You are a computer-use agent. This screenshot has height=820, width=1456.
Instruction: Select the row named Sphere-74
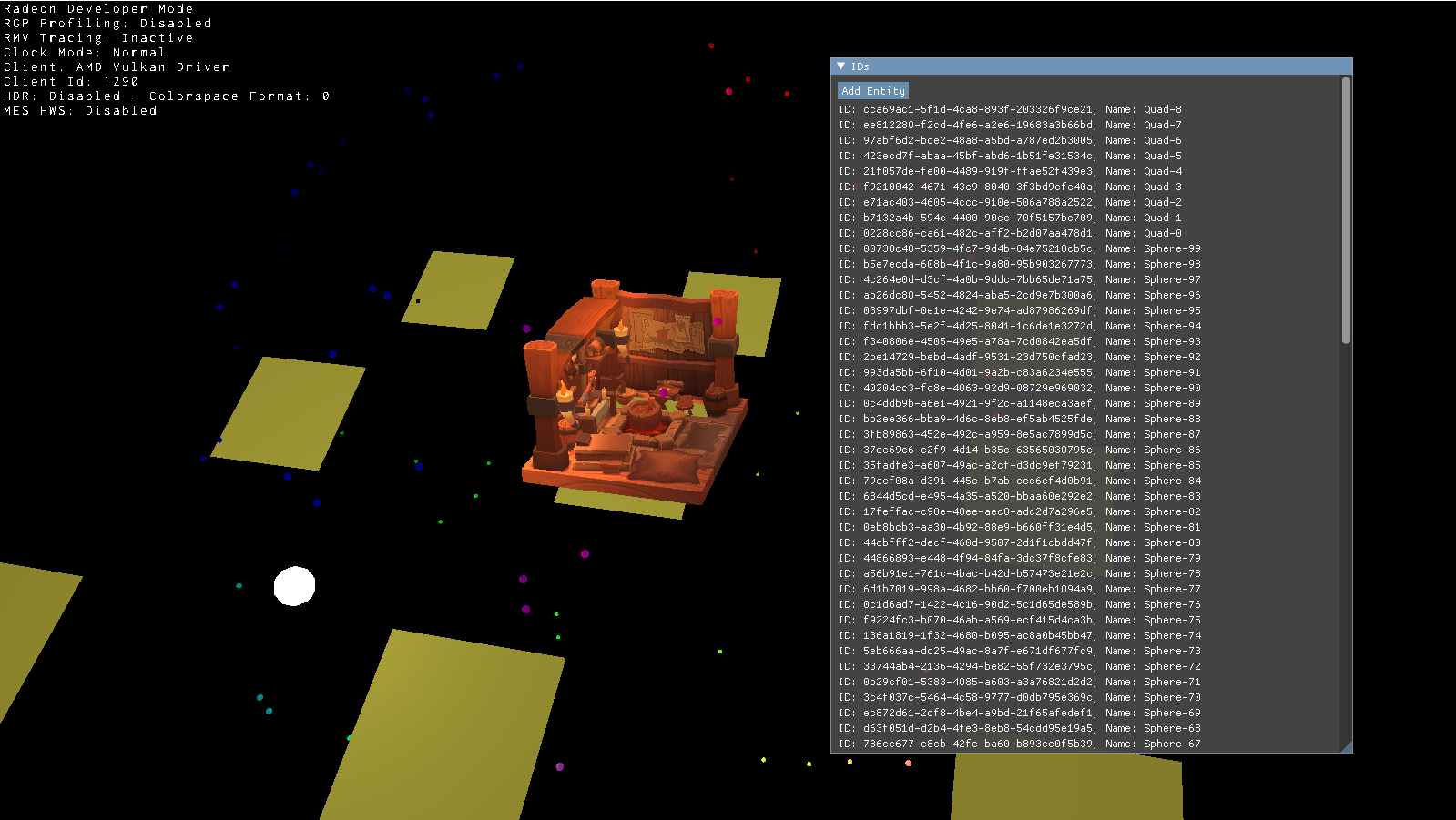1020,635
